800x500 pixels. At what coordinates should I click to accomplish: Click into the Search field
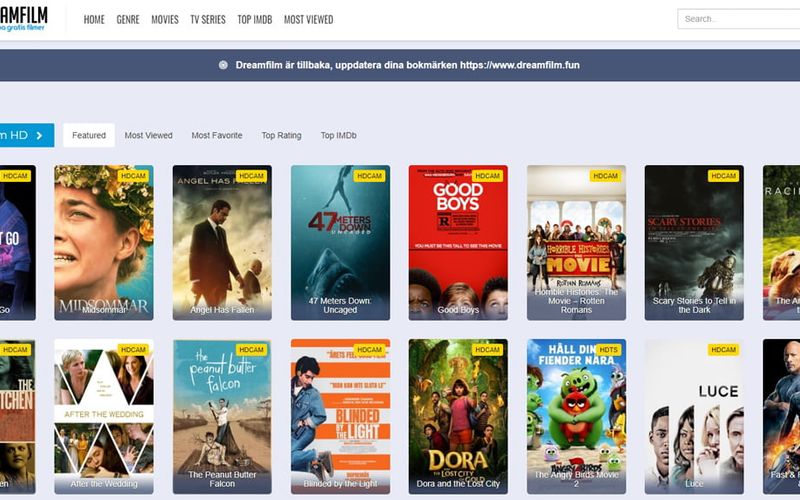739,19
